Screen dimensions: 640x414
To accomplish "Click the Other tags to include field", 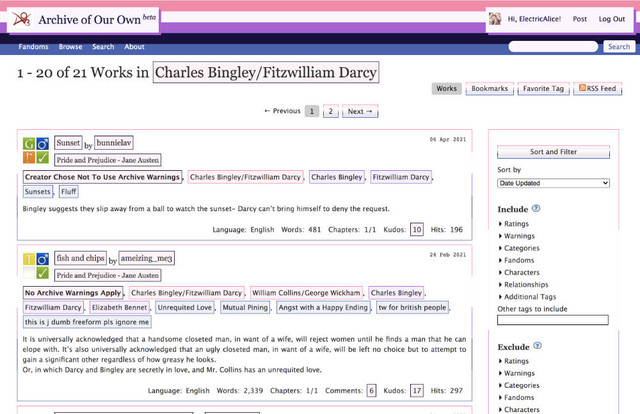I will [553, 320].
